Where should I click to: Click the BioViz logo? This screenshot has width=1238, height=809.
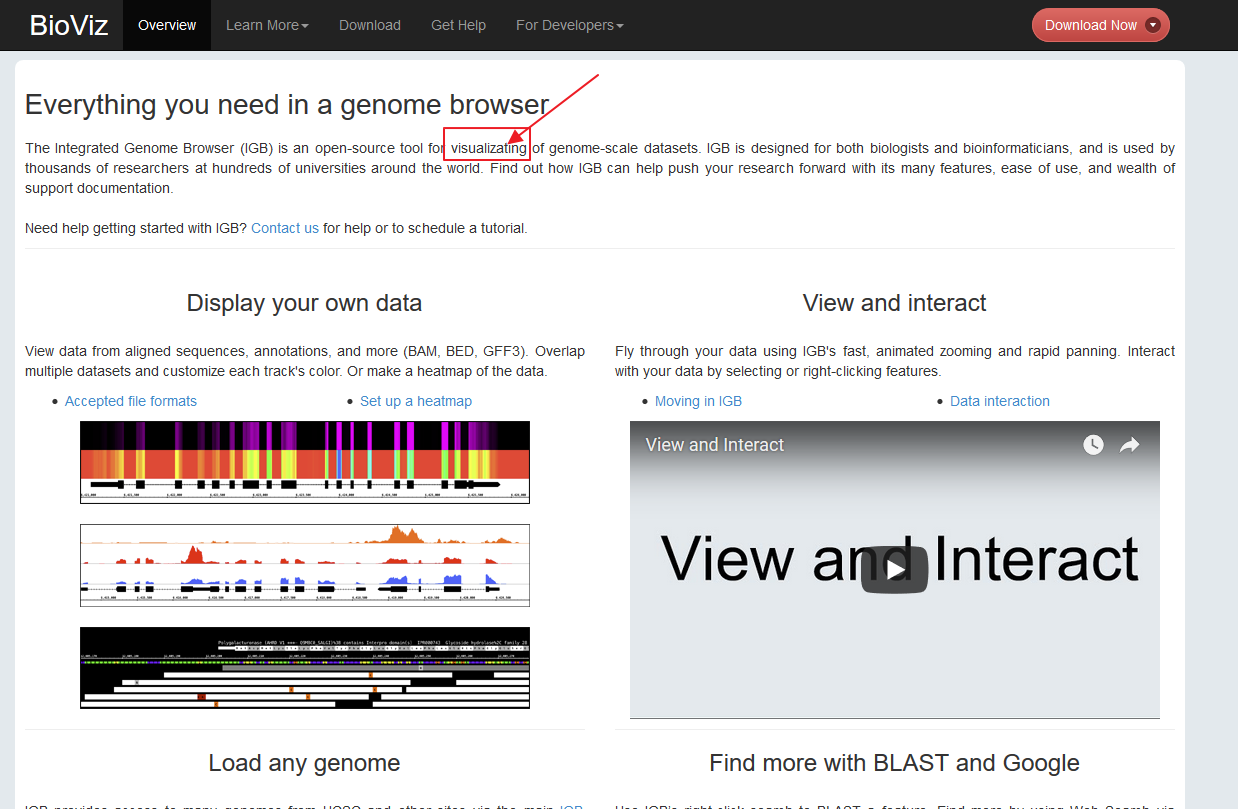point(69,25)
